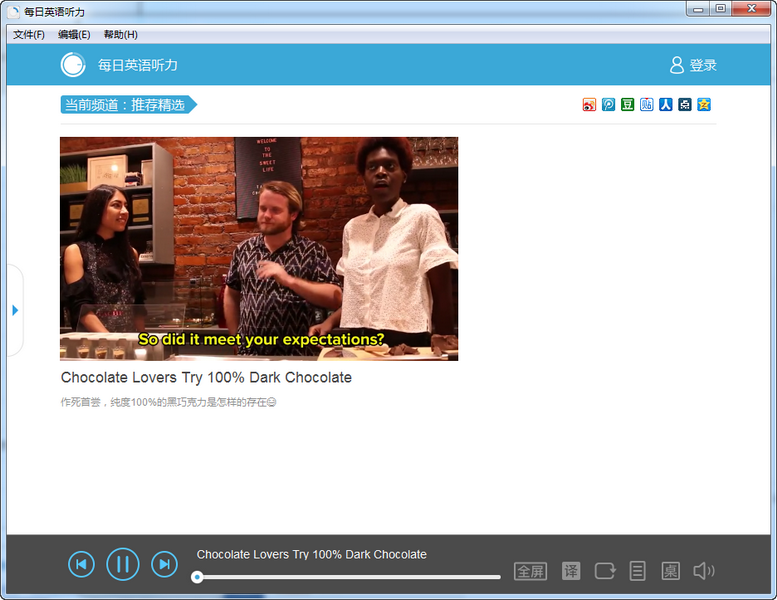Image resolution: width=777 pixels, height=600 pixels.
Task: Click the playback progress slider track
Action: (350, 577)
